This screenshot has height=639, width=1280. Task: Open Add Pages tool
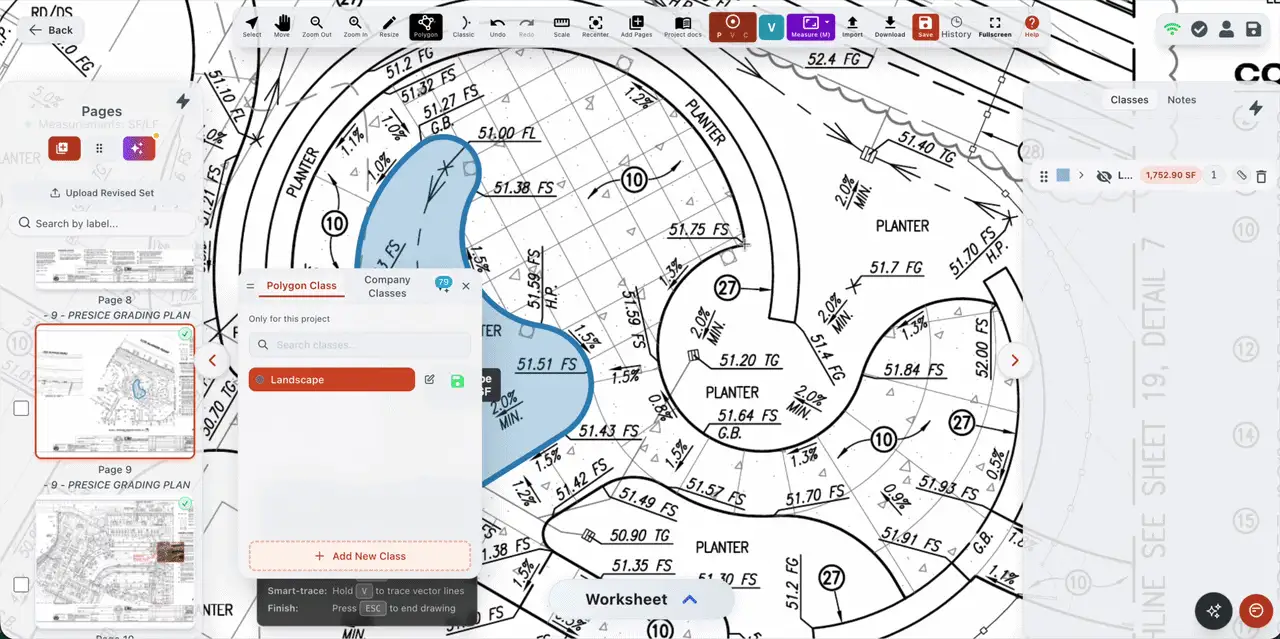pos(636,27)
